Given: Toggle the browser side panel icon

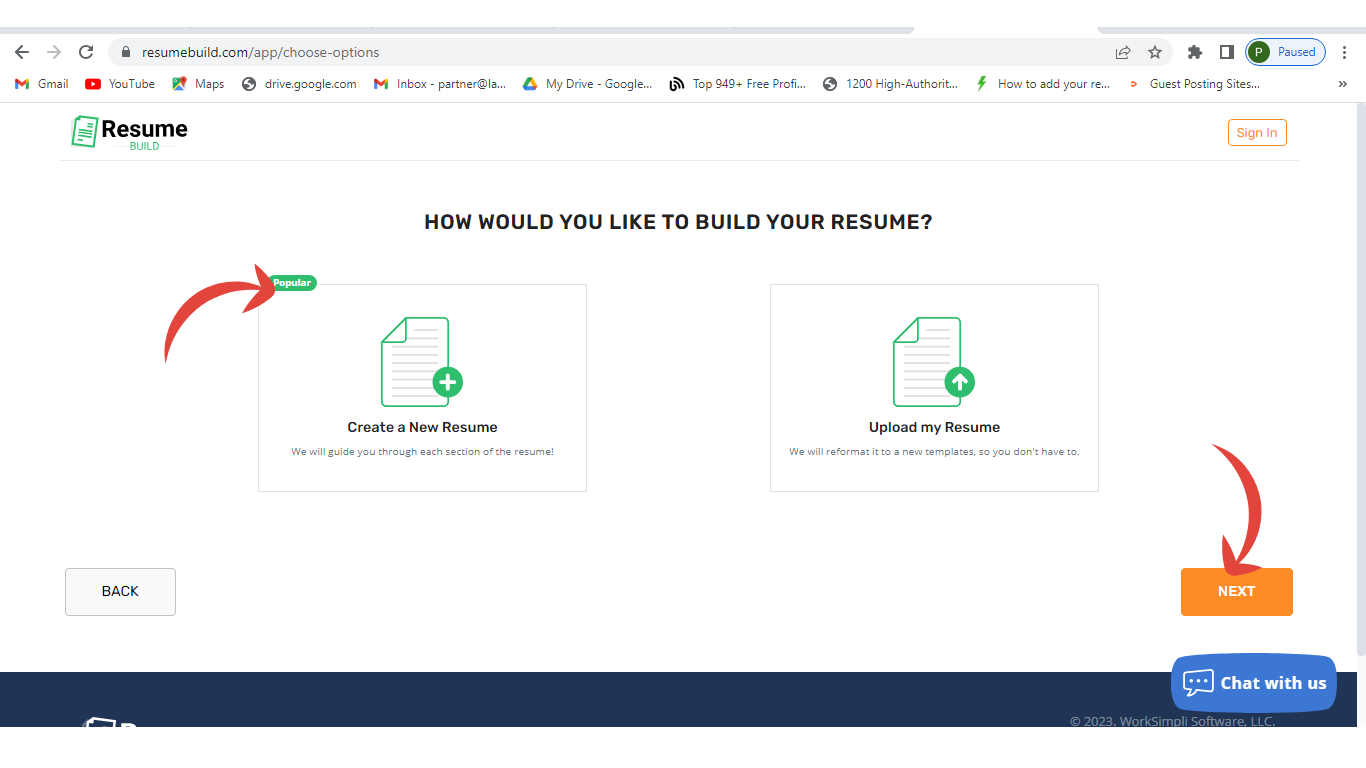Looking at the screenshot, I should click(x=1226, y=52).
